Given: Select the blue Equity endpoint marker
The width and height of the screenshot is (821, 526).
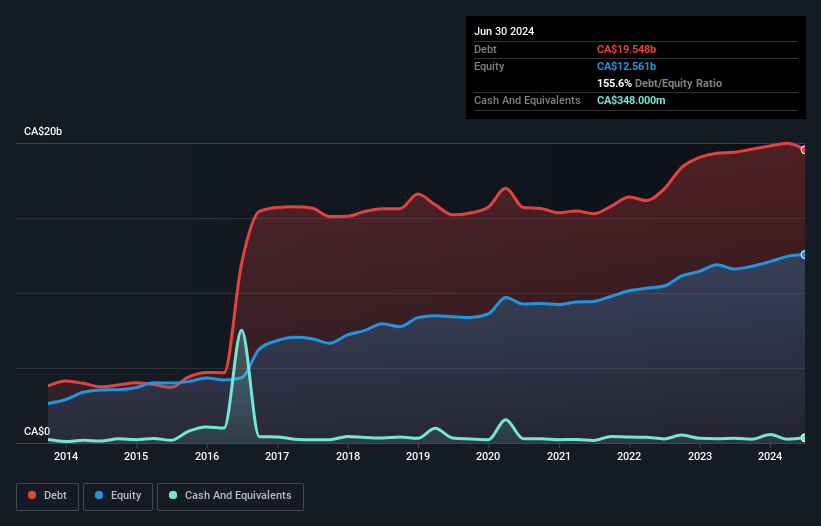Looking at the screenshot, I should [x=804, y=254].
